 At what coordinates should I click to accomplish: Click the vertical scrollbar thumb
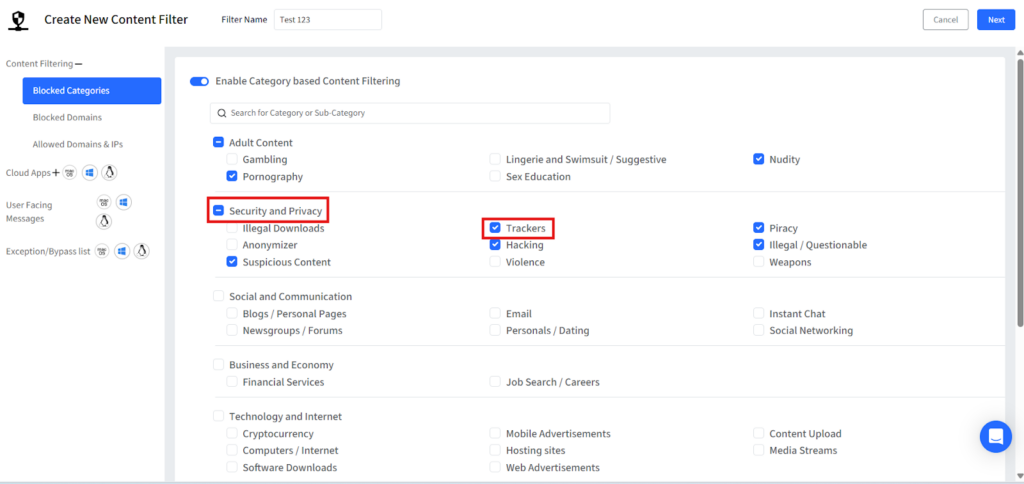click(1020, 192)
